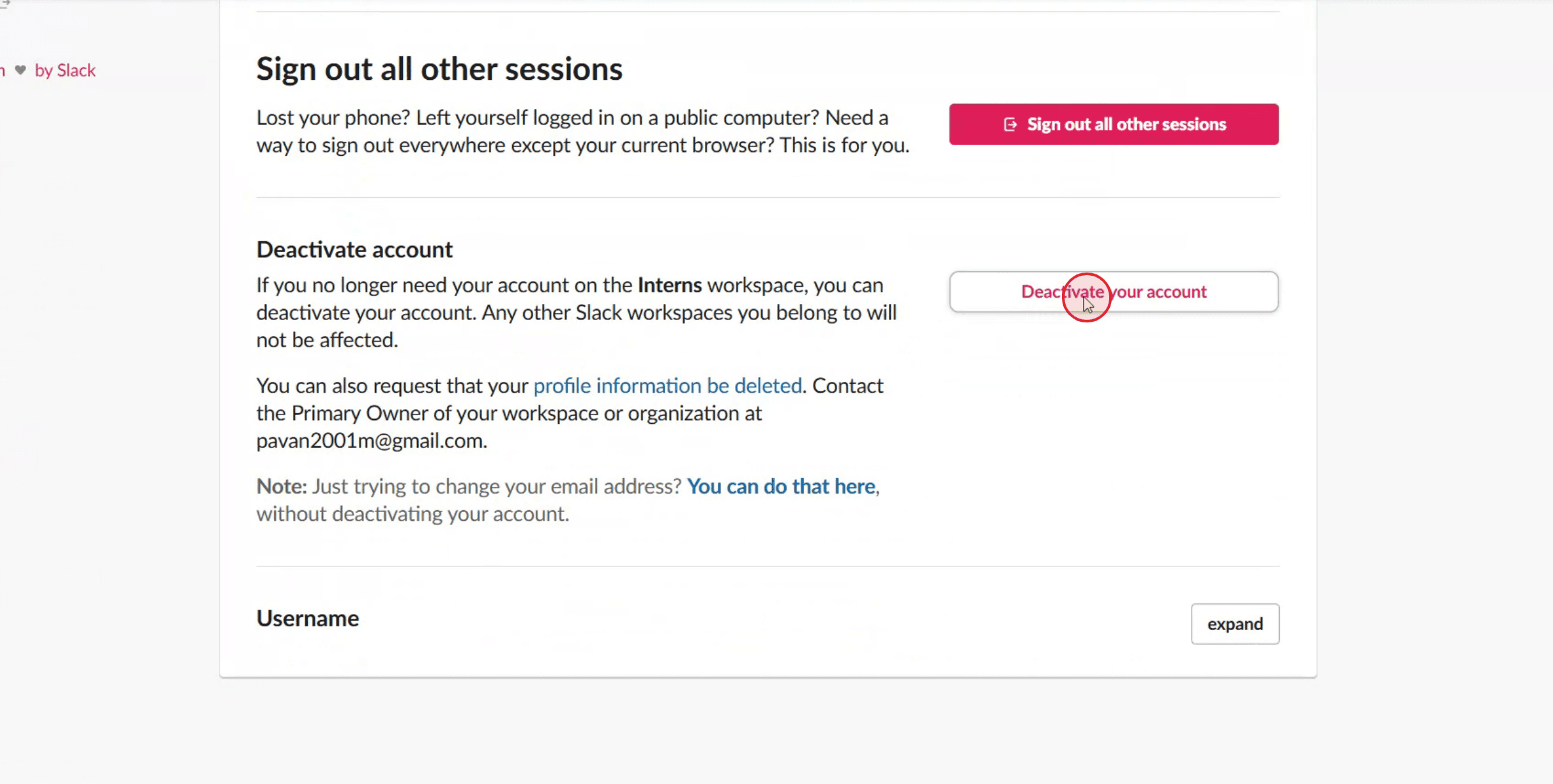Click the 'Deactivate your account' button

(x=1114, y=292)
